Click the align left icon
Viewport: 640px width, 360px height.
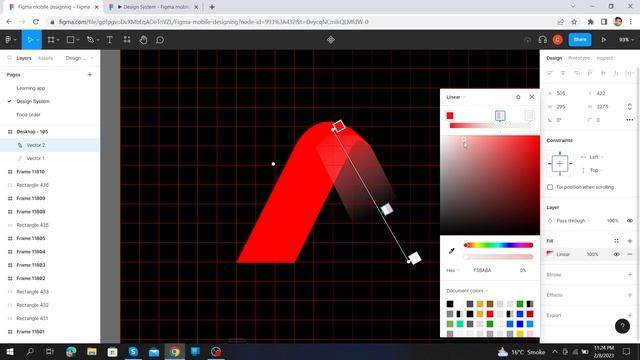[549, 73]
